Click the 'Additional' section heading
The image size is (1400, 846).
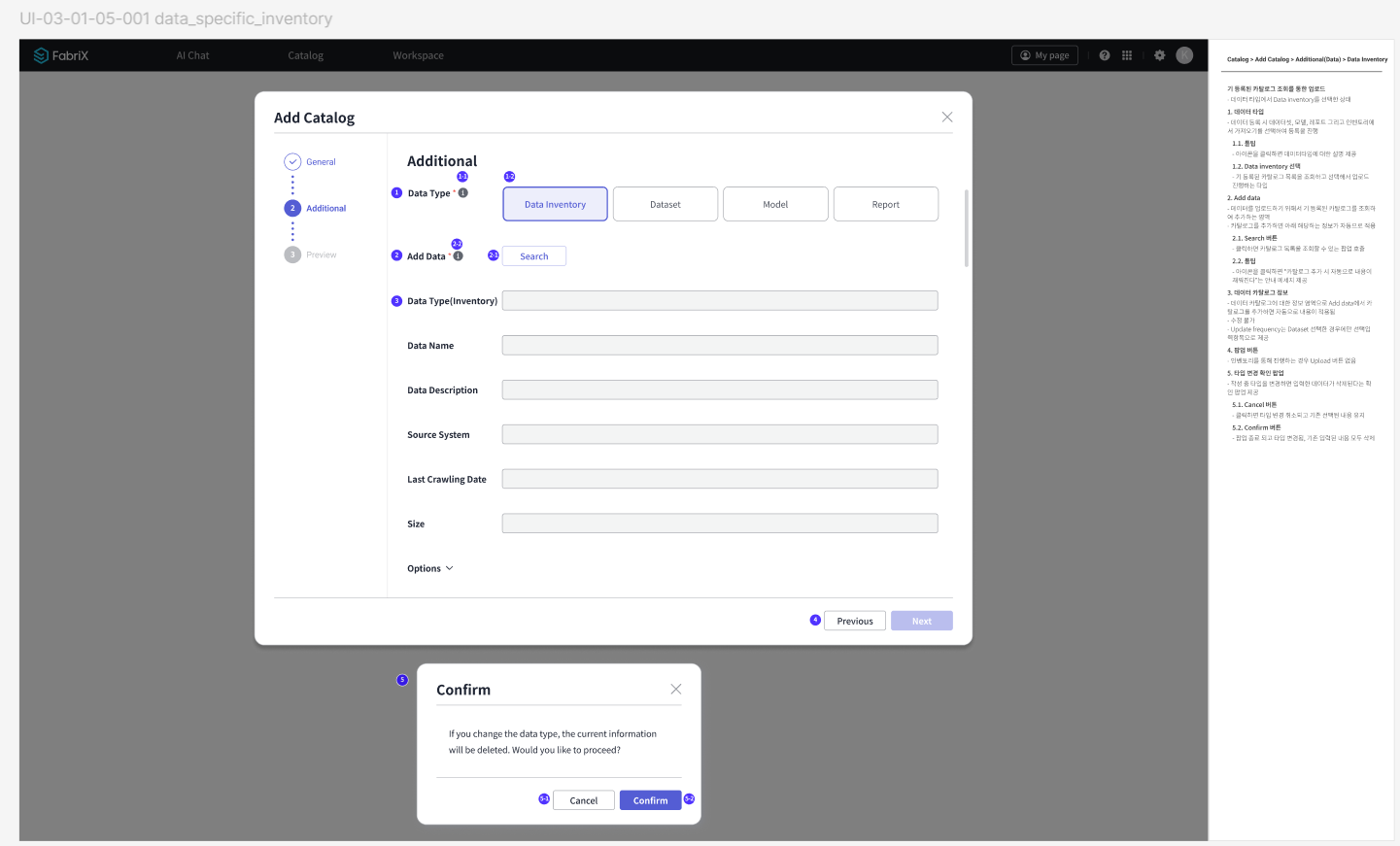pyautogui.click(x=442, y=161)
